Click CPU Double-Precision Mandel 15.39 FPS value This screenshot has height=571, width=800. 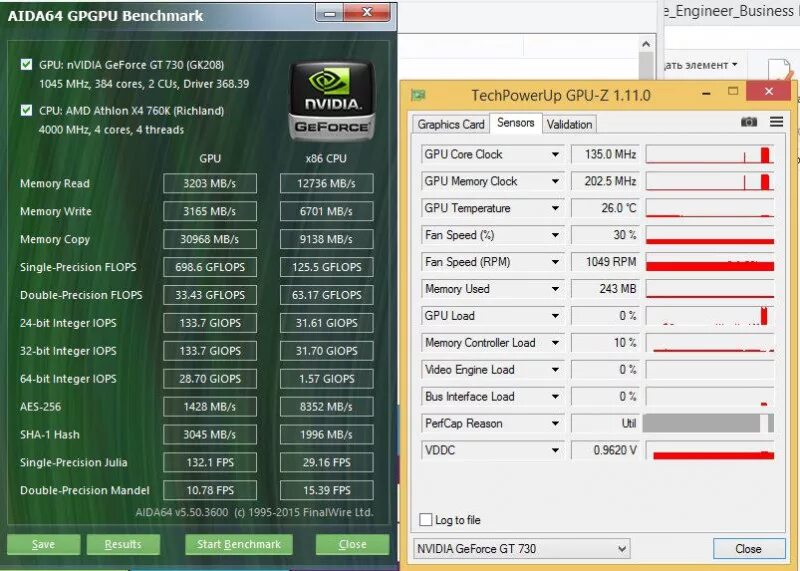click(327, 490)
